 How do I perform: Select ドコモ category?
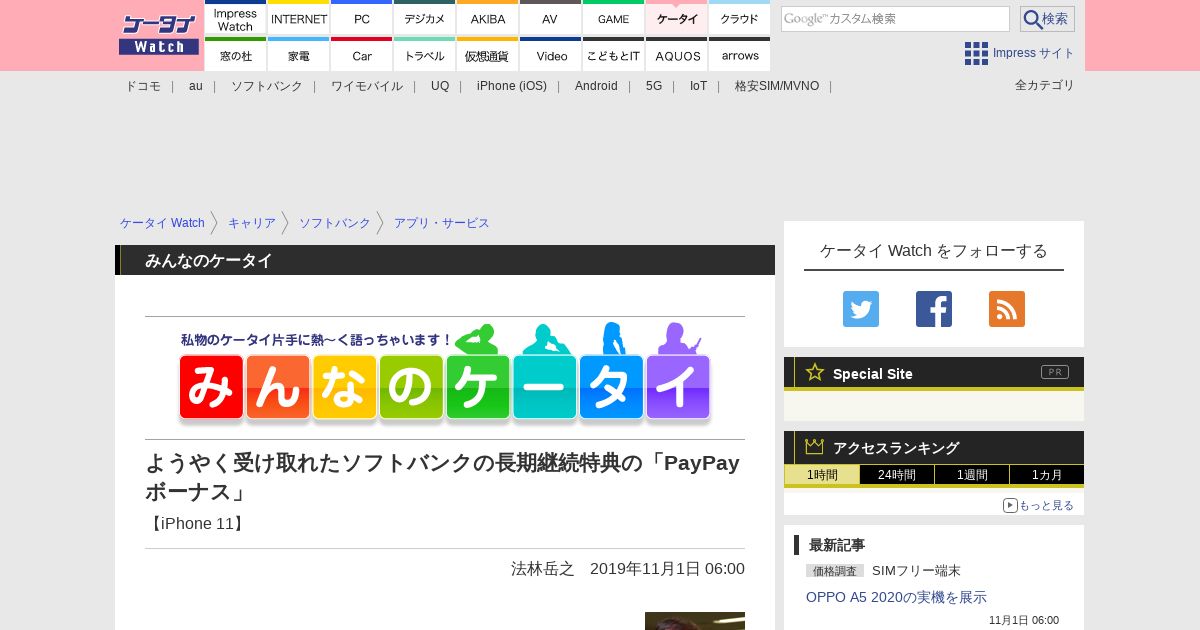point(143,86)
